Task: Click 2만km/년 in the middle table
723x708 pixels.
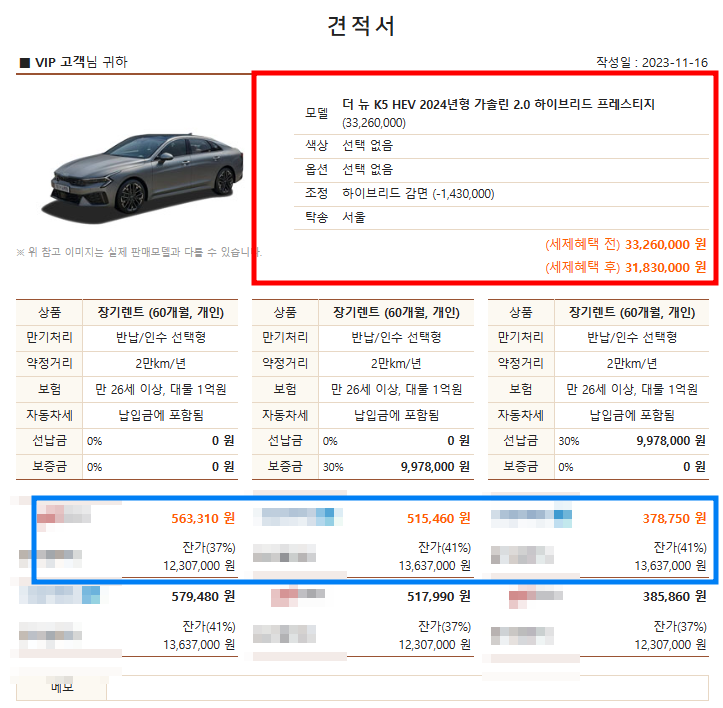Action: (396, 364)
